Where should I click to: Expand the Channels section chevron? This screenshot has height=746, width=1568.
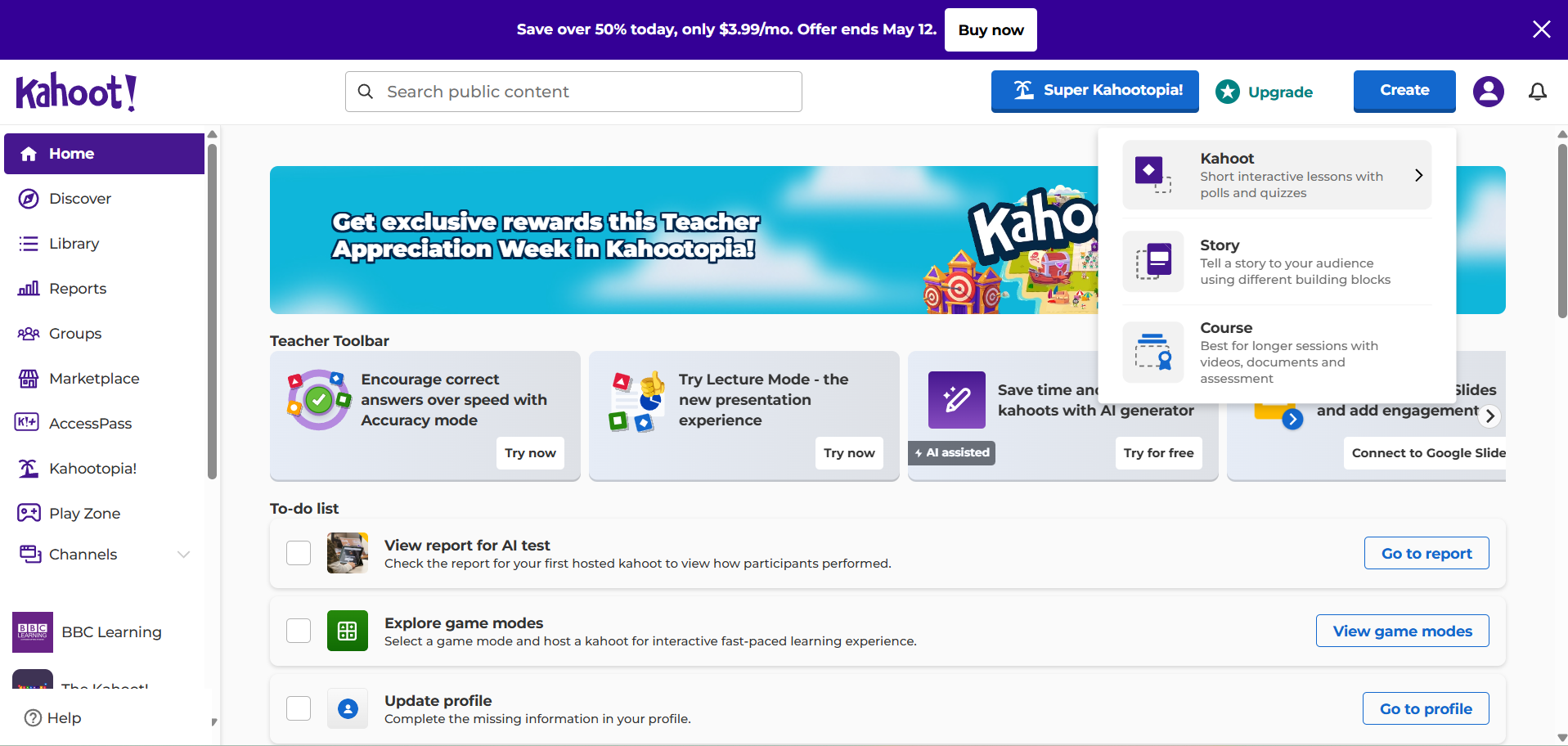click(x=184, y=555)
